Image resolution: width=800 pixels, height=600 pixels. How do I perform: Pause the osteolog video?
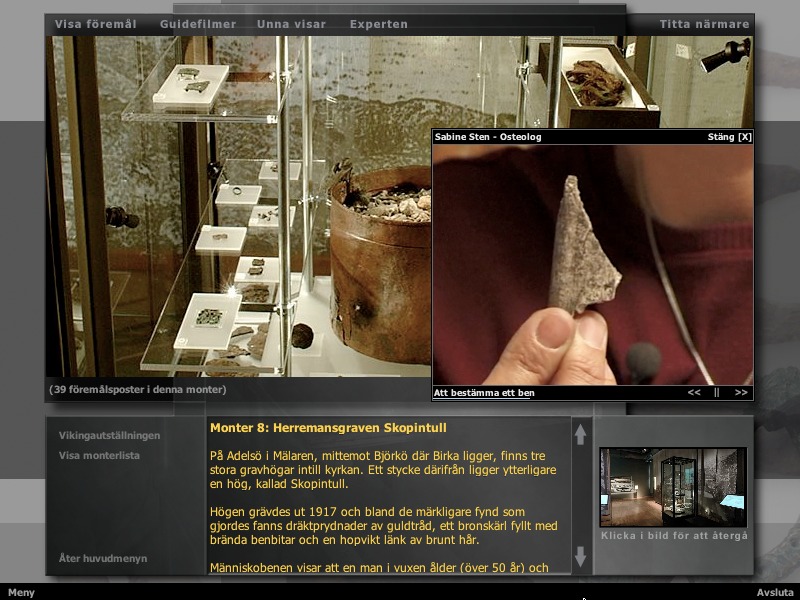[x=717, y=392]
